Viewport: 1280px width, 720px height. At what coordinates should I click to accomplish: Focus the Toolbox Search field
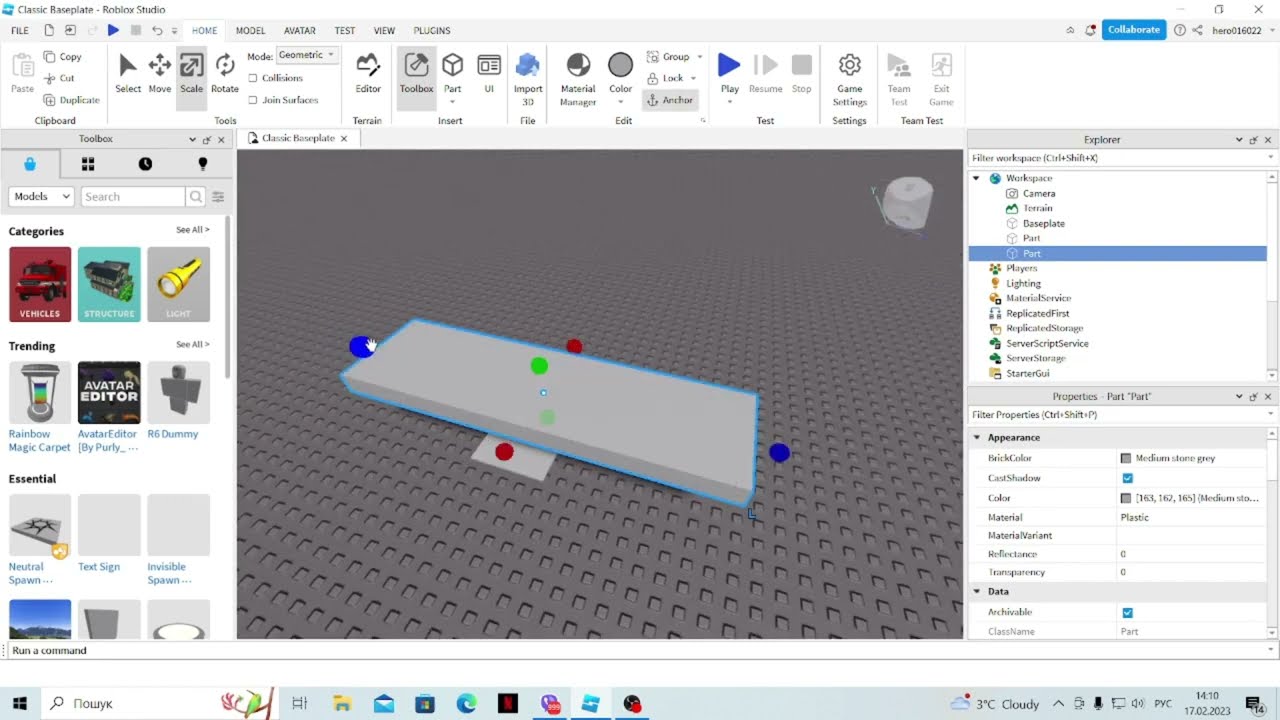point(133,197)
